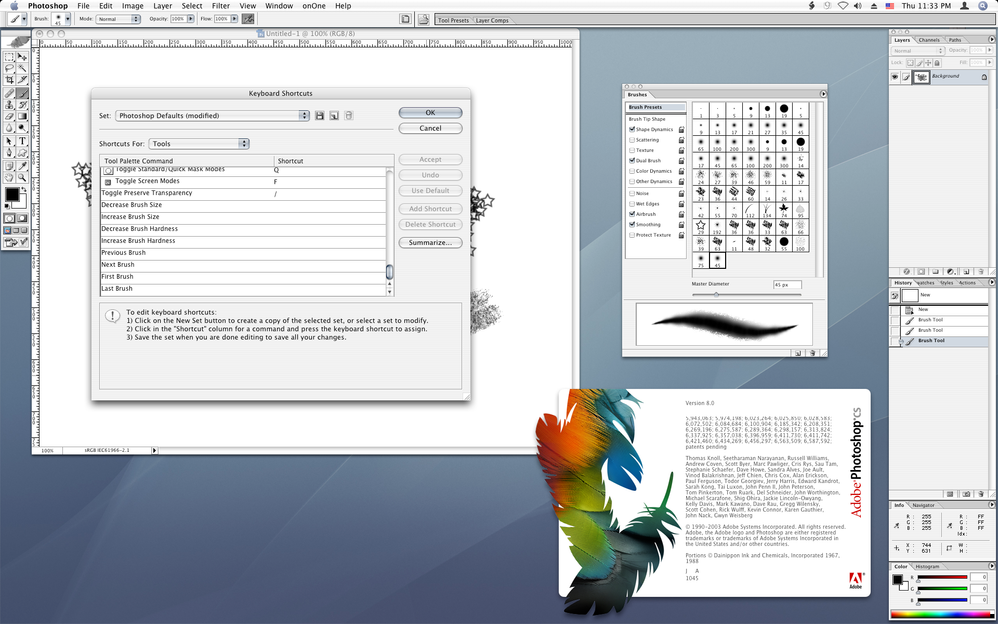
Task: Select the Pen tool
Action: coord(9,153)
